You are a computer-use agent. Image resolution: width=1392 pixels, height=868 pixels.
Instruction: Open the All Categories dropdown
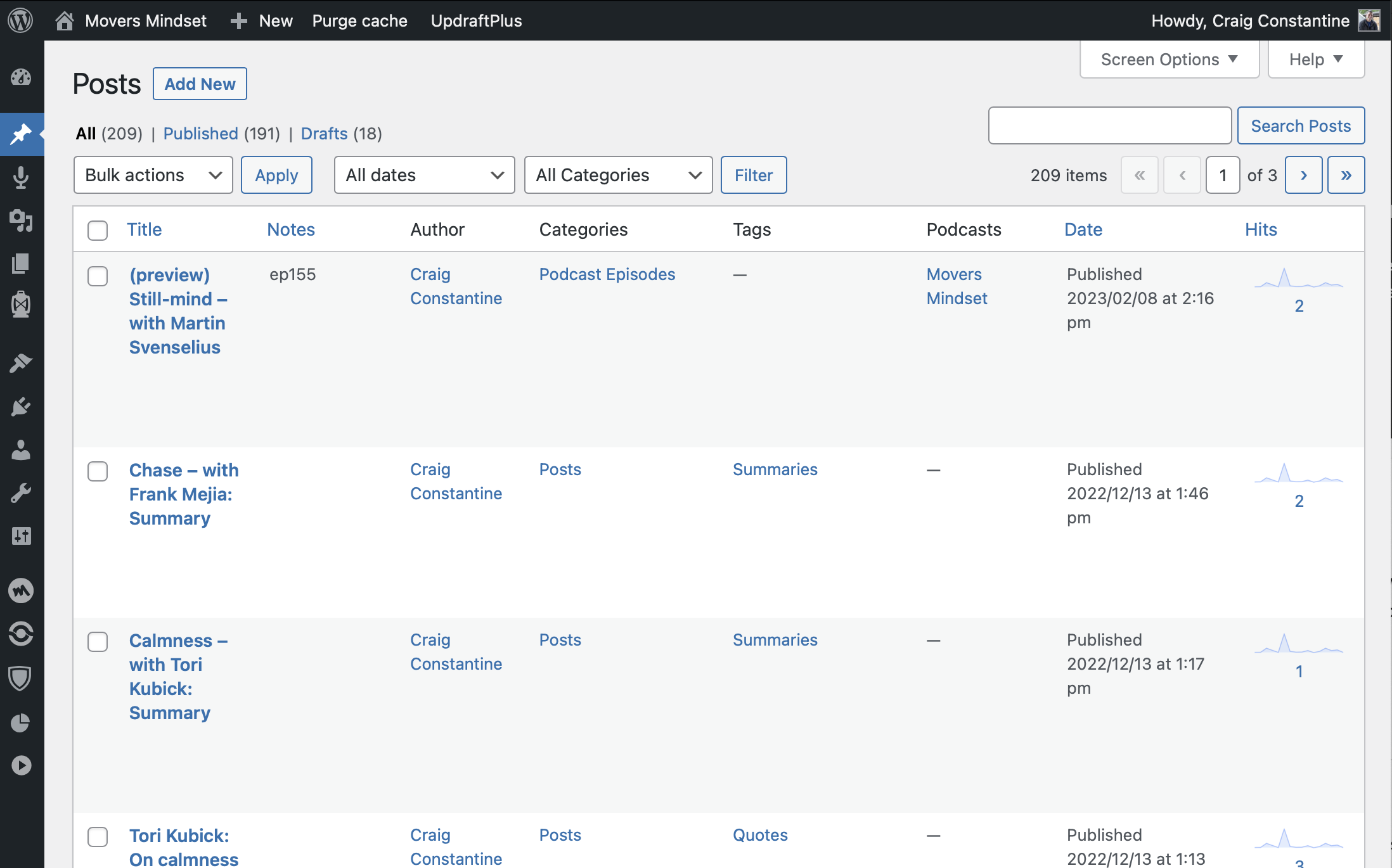618,175
